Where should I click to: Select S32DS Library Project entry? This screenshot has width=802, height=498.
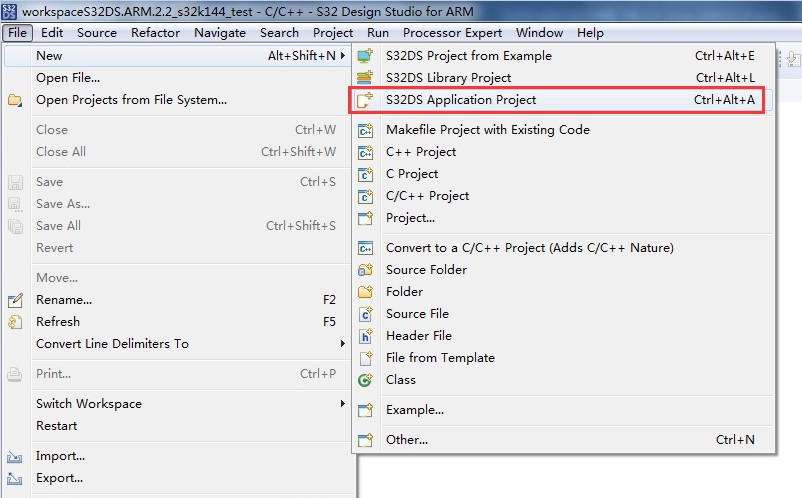click(x=562, y=78)
